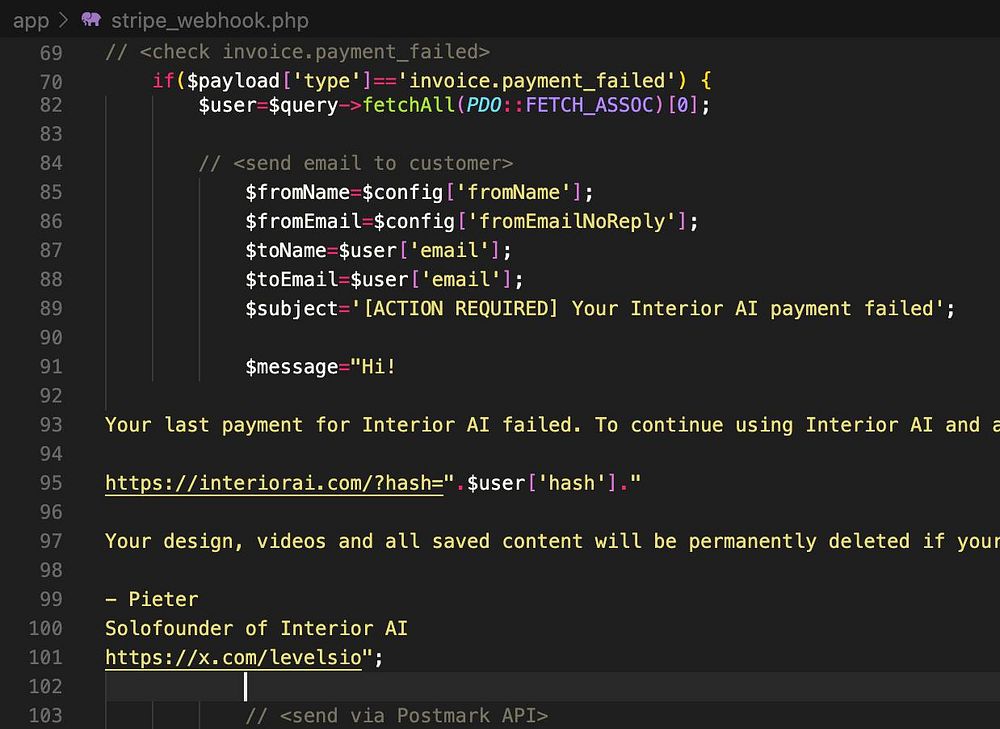Click the '// <send email to customer>' comment
Image resolution: width=1000 pixels, height=729 pixels.
point(356,163)
